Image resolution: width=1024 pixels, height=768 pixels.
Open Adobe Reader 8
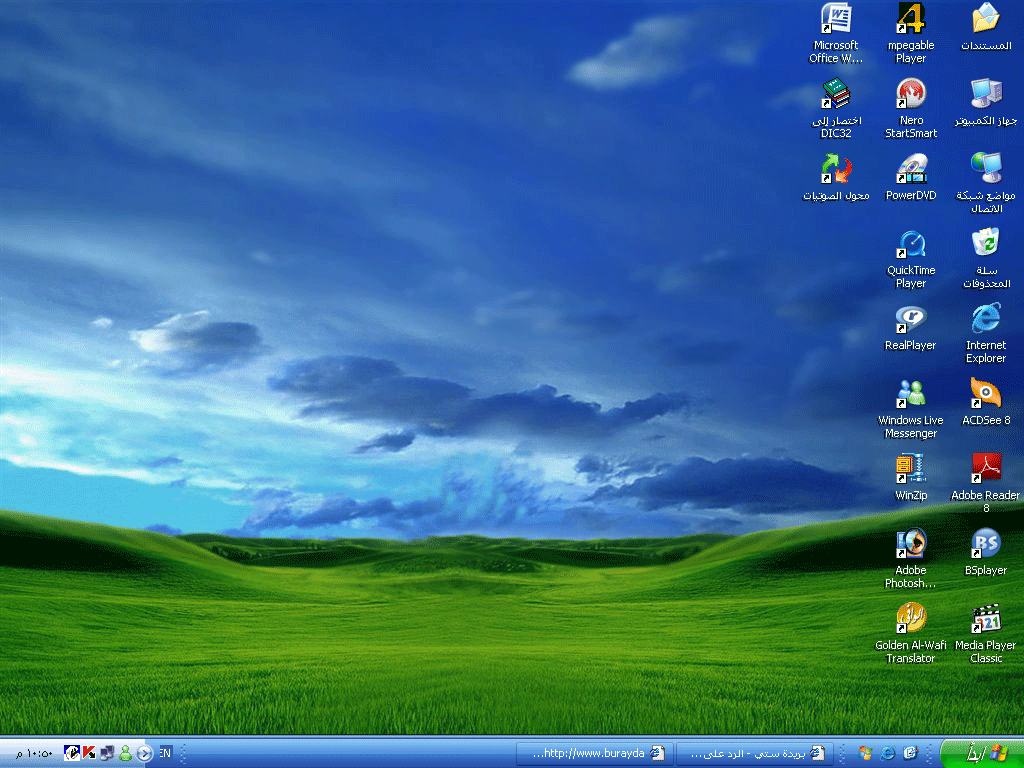click(x=986, y=484)
